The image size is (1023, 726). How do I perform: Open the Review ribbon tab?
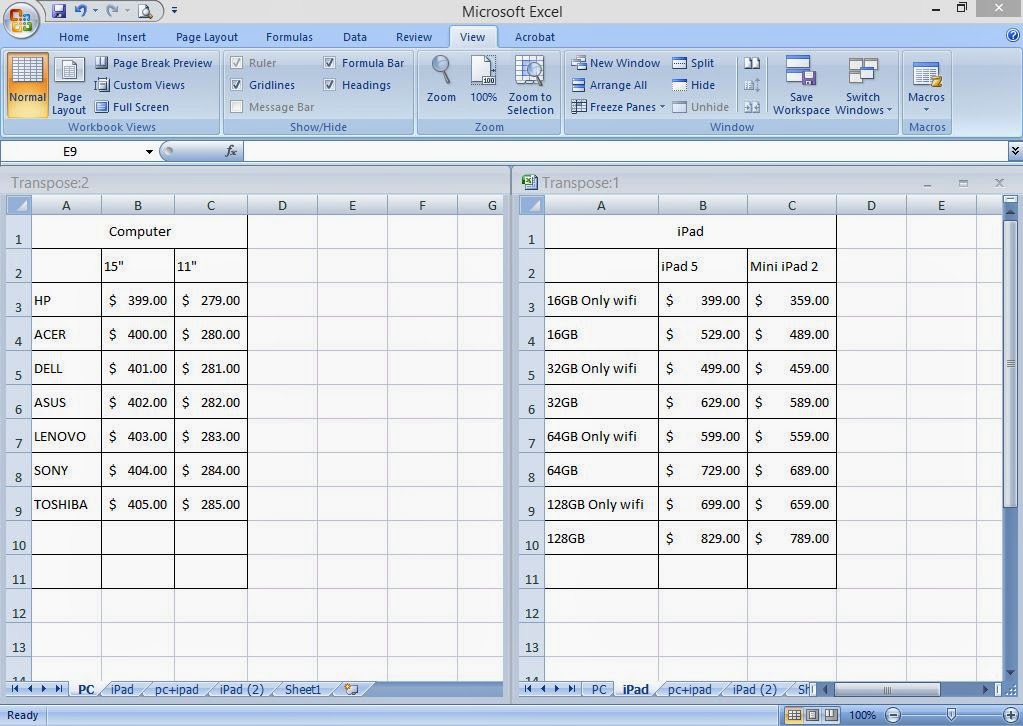414,37
